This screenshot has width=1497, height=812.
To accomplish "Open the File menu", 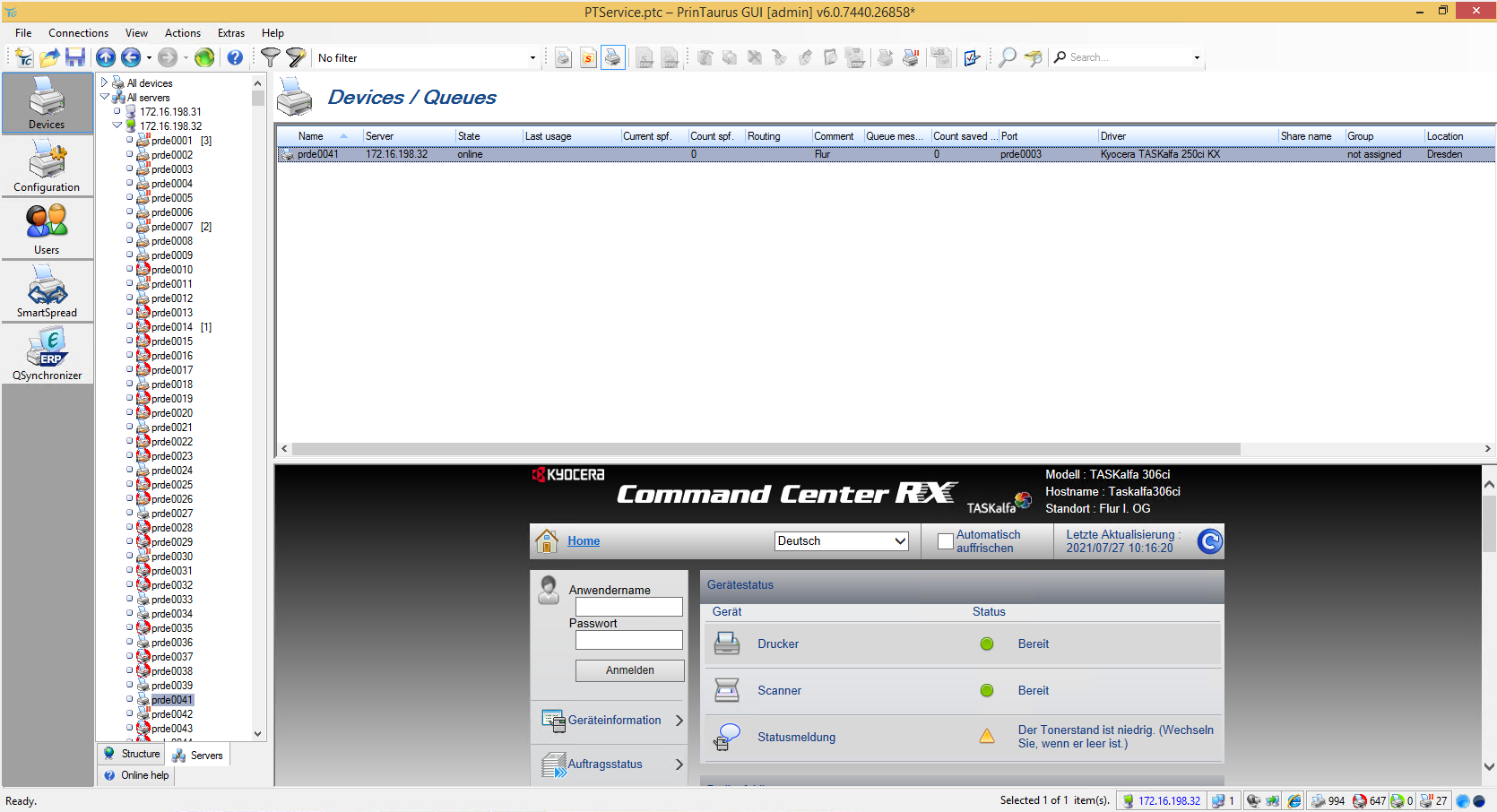I will click(23, 33).
